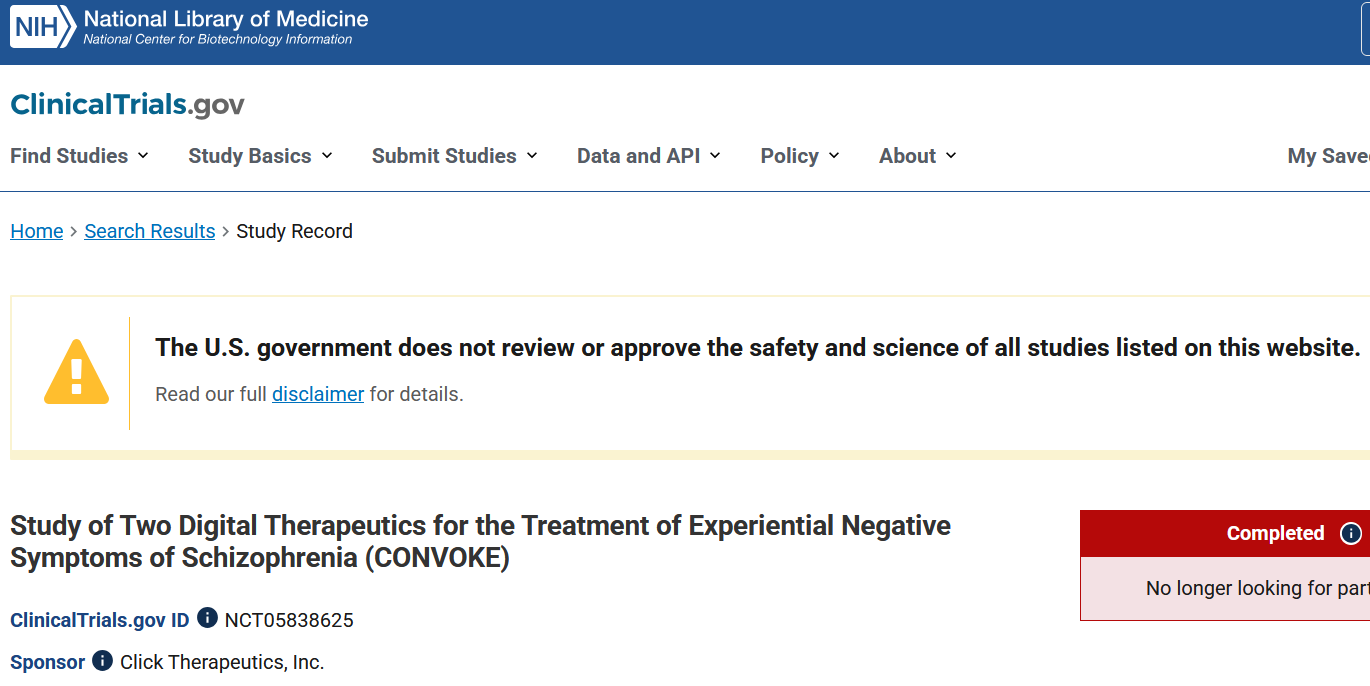
Task: Open the full disclaimer link
Action: pos(318,394)
